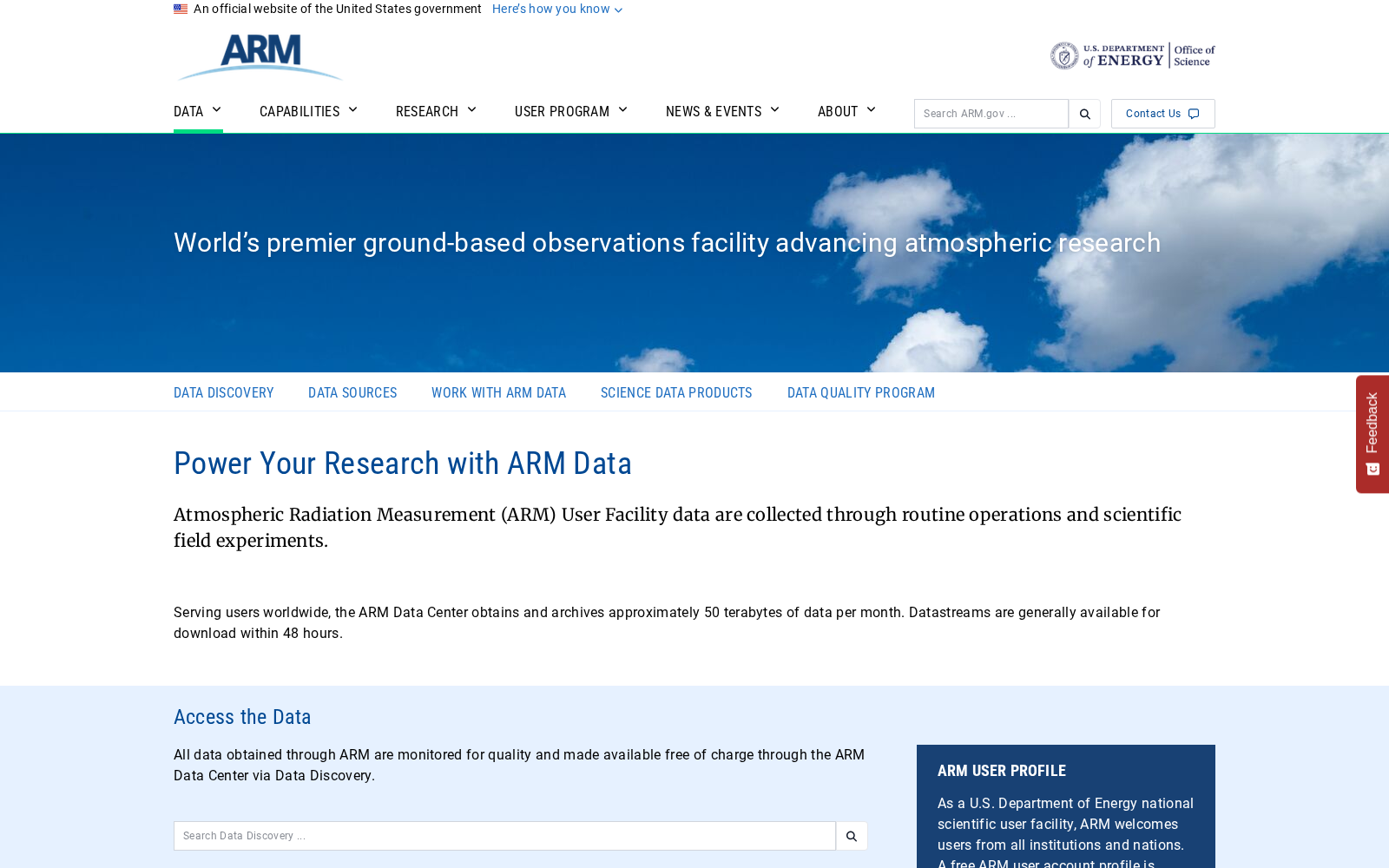Screen dimensions: 1389x868
Task: Focus the Search Data Discovery input field
Action: pos(504,836)
